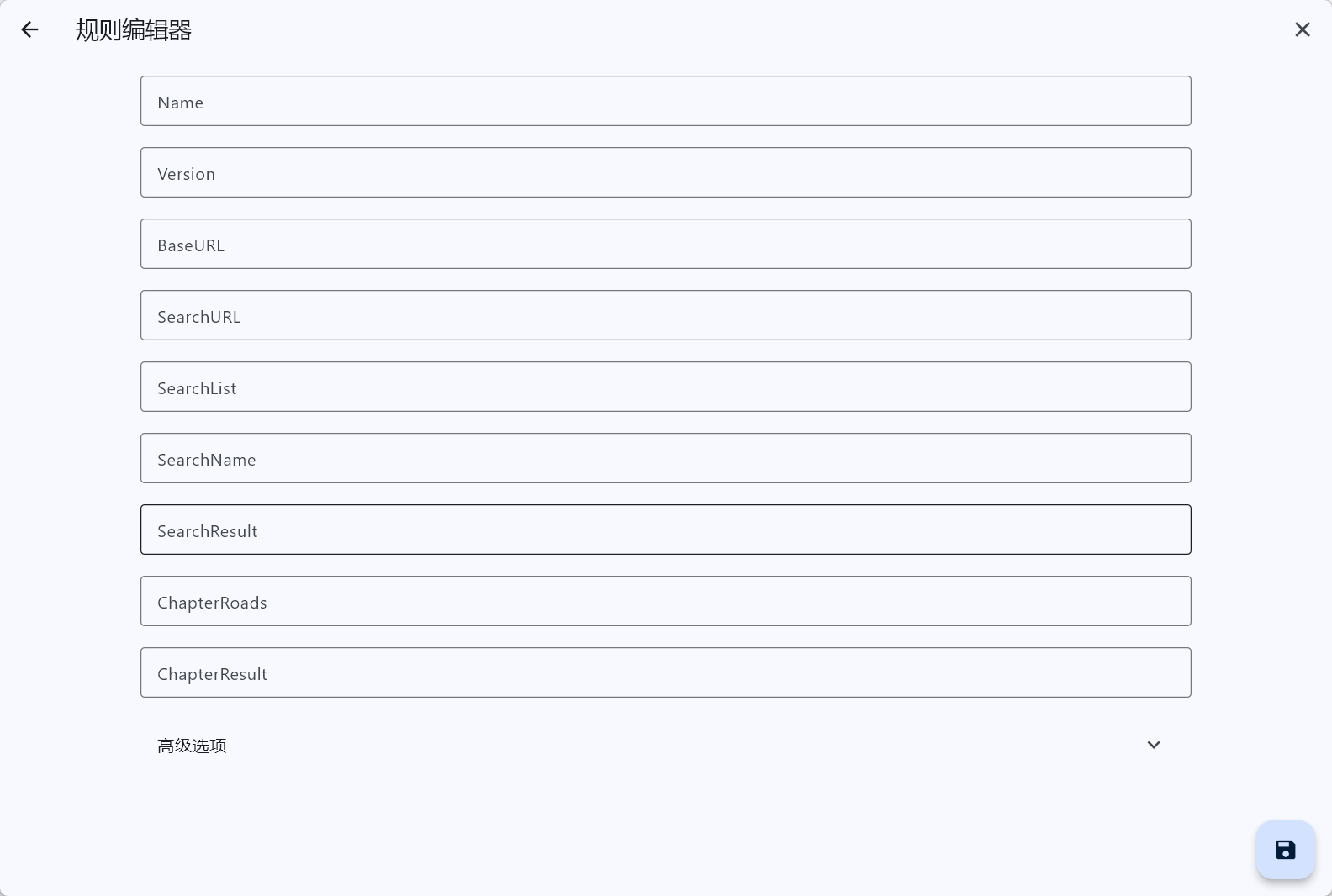Focus the SearchURL input field
The height and width of the screenshot is (896, 1332).
tap(665, 315)
